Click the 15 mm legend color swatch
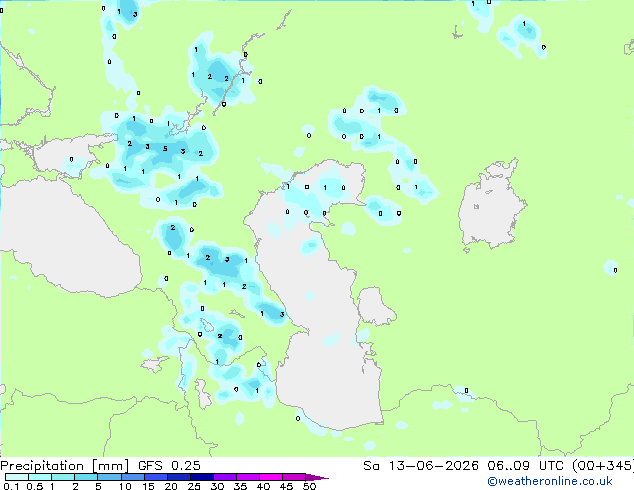The width and height of the screenshot is (634, 490). pyautogui.click(x=155, y=477)
